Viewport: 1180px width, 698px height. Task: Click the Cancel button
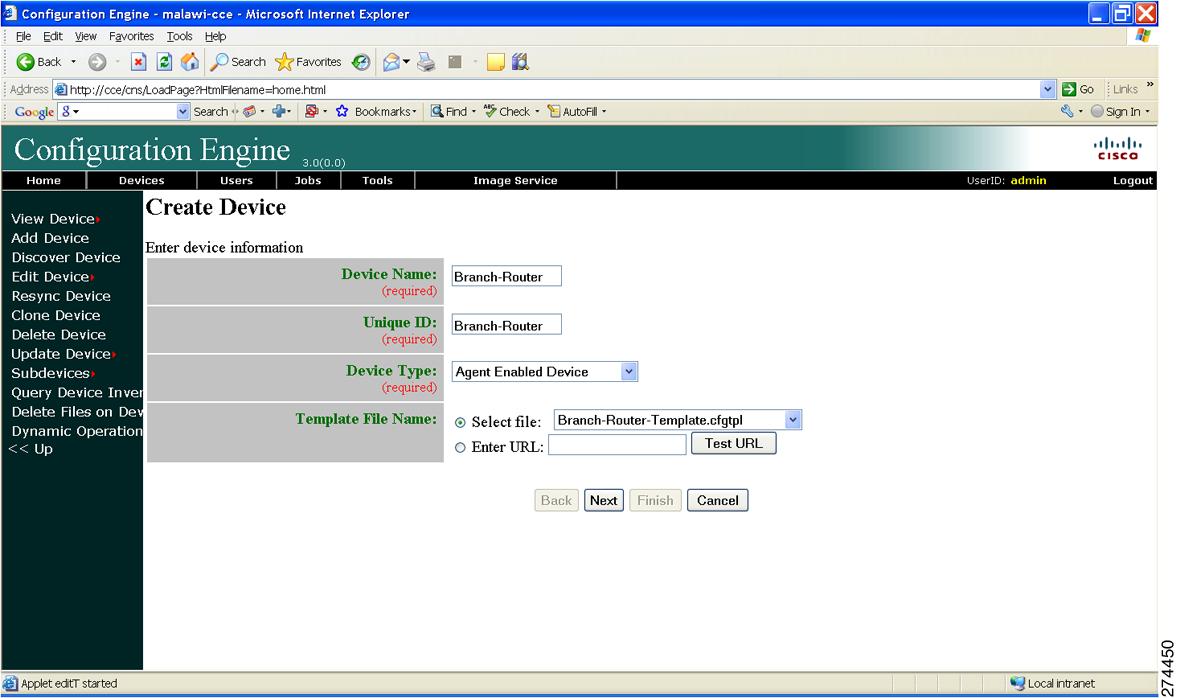click(x=717, y=500)
